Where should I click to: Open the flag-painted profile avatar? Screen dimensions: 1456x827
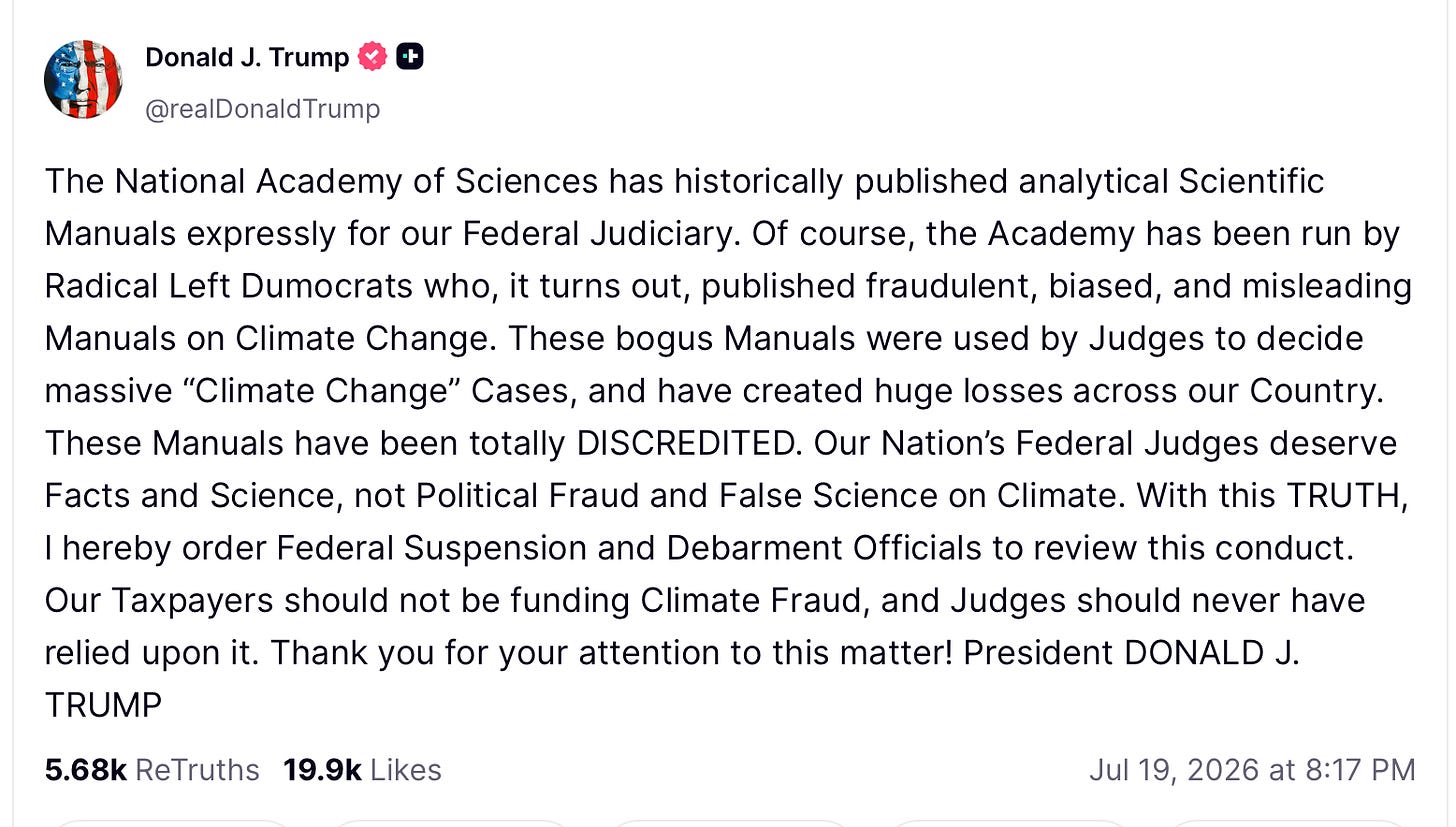pos(84,80)
